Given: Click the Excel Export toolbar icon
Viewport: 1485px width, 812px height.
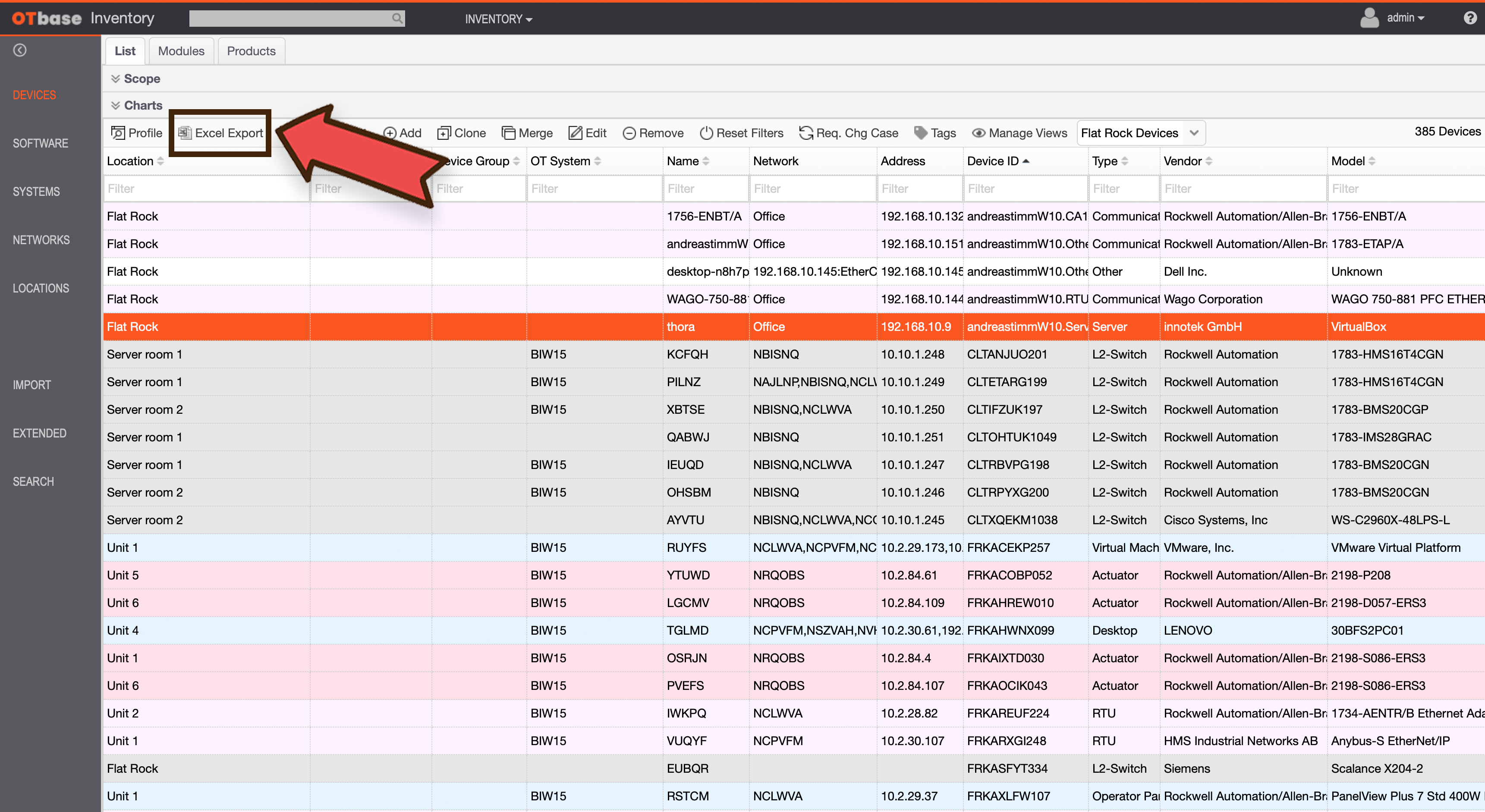Looking at the screenshot, I should coord(185,133).
